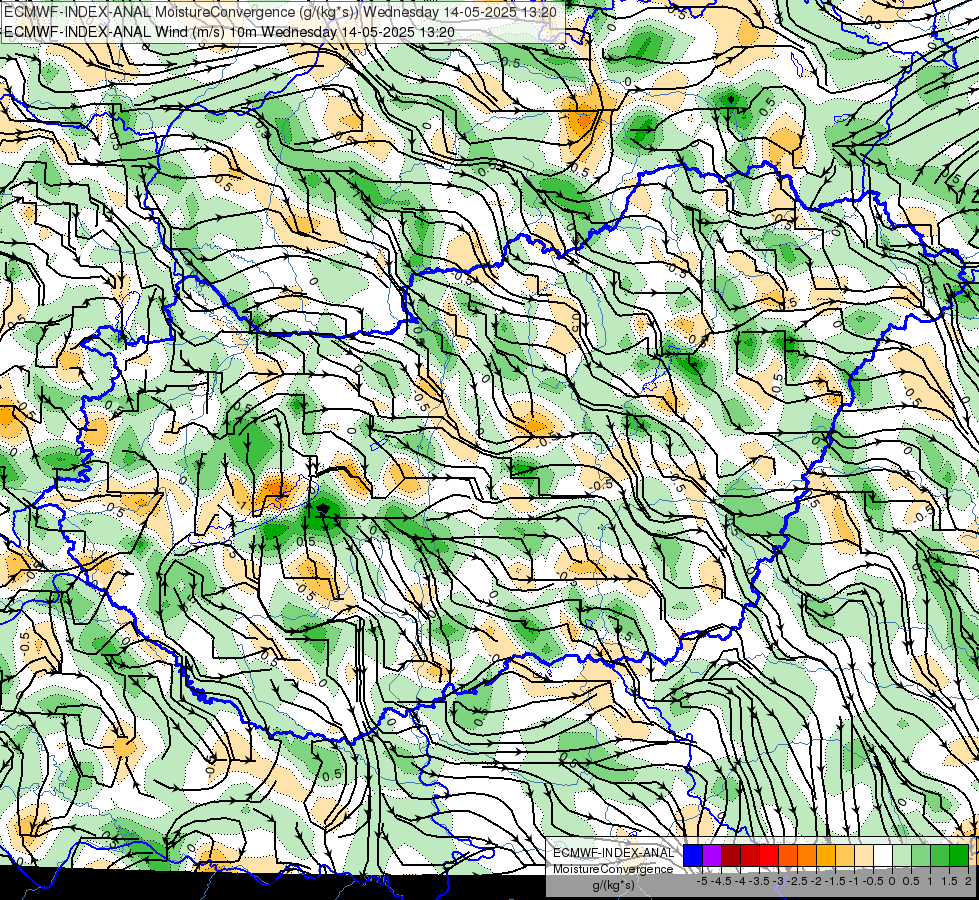Click the g/(kg*s) unit label in legend
The height and width of the screenshot is (900, 979).
pos(613,885)
